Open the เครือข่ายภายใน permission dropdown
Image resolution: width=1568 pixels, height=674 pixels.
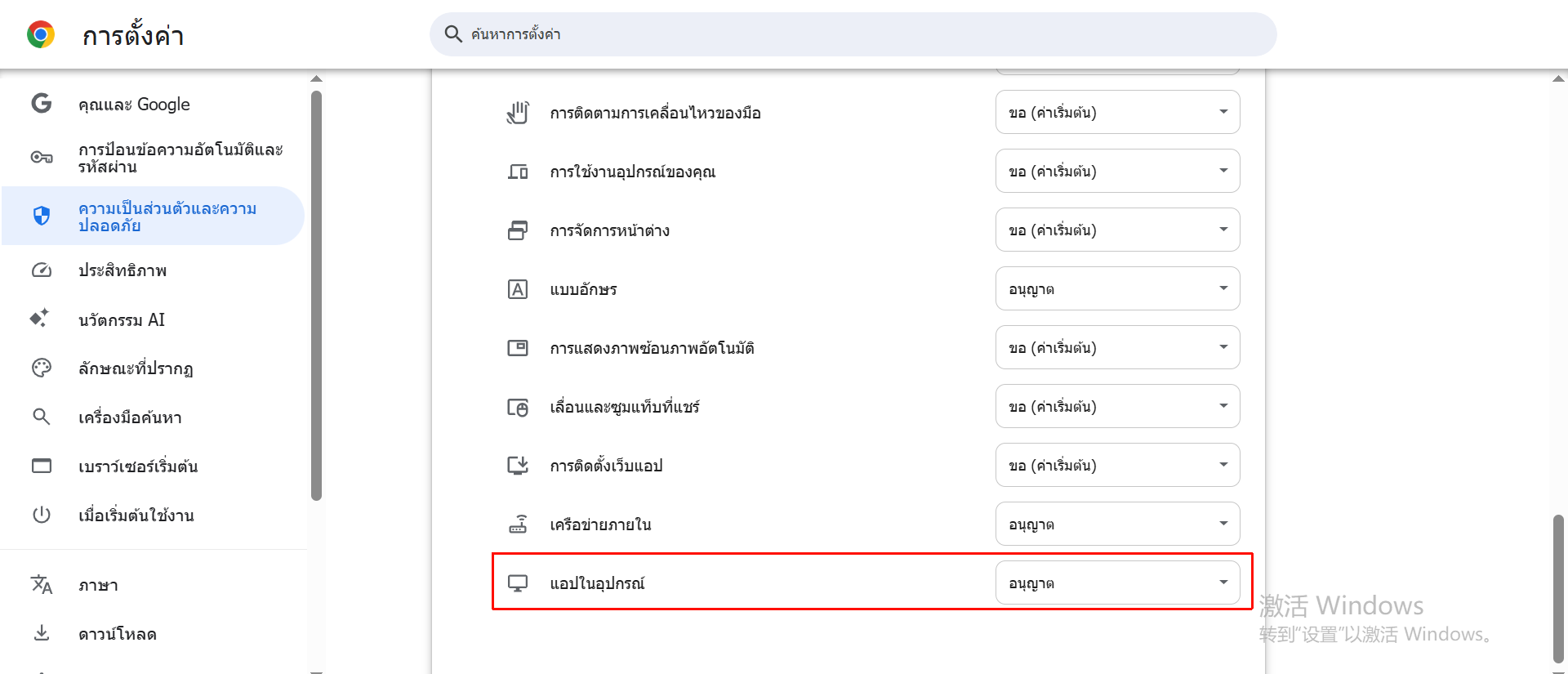1117,524
